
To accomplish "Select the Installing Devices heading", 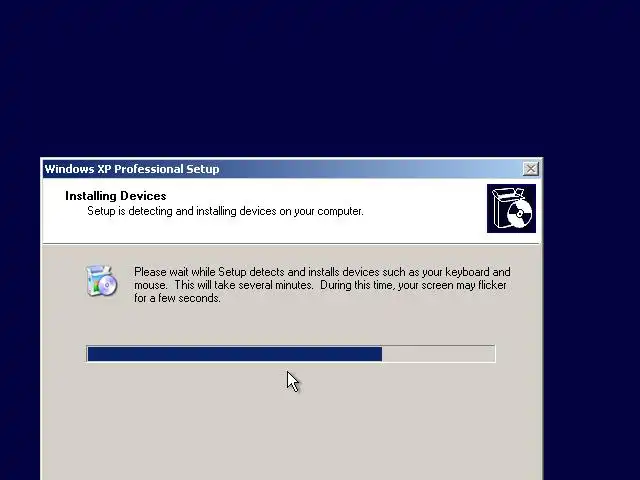I will [x=116, y=196].
